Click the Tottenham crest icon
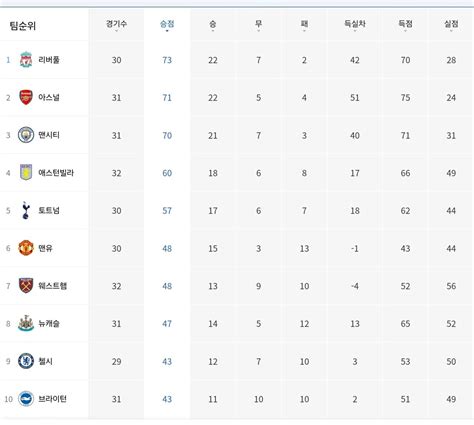Image resolution: width=474 pixels, height=425 pixels. (x=26, y=210)
